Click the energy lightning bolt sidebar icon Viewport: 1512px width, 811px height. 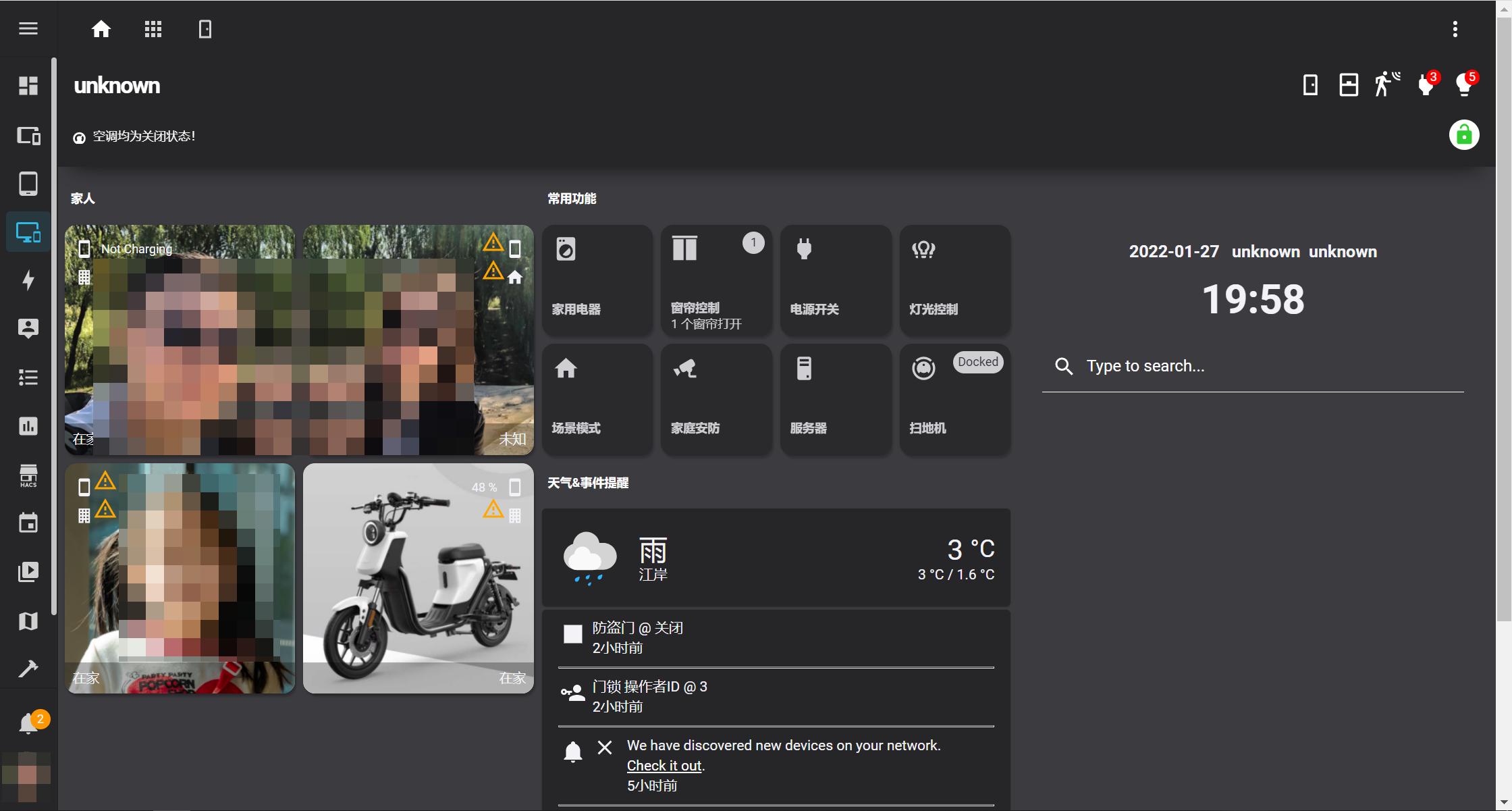[28, 280]
